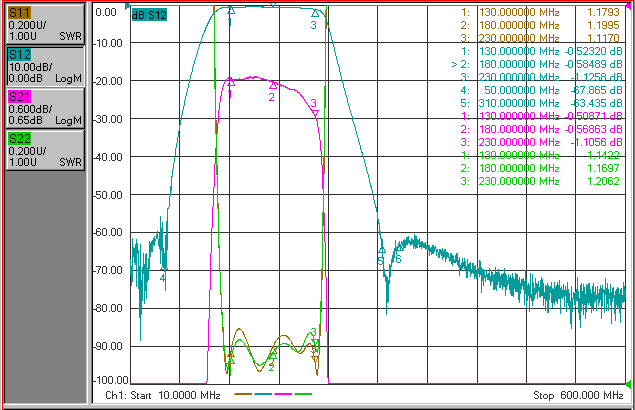Click the S11 marker 1 readout at 130 MHz

[x=540, y=12]
